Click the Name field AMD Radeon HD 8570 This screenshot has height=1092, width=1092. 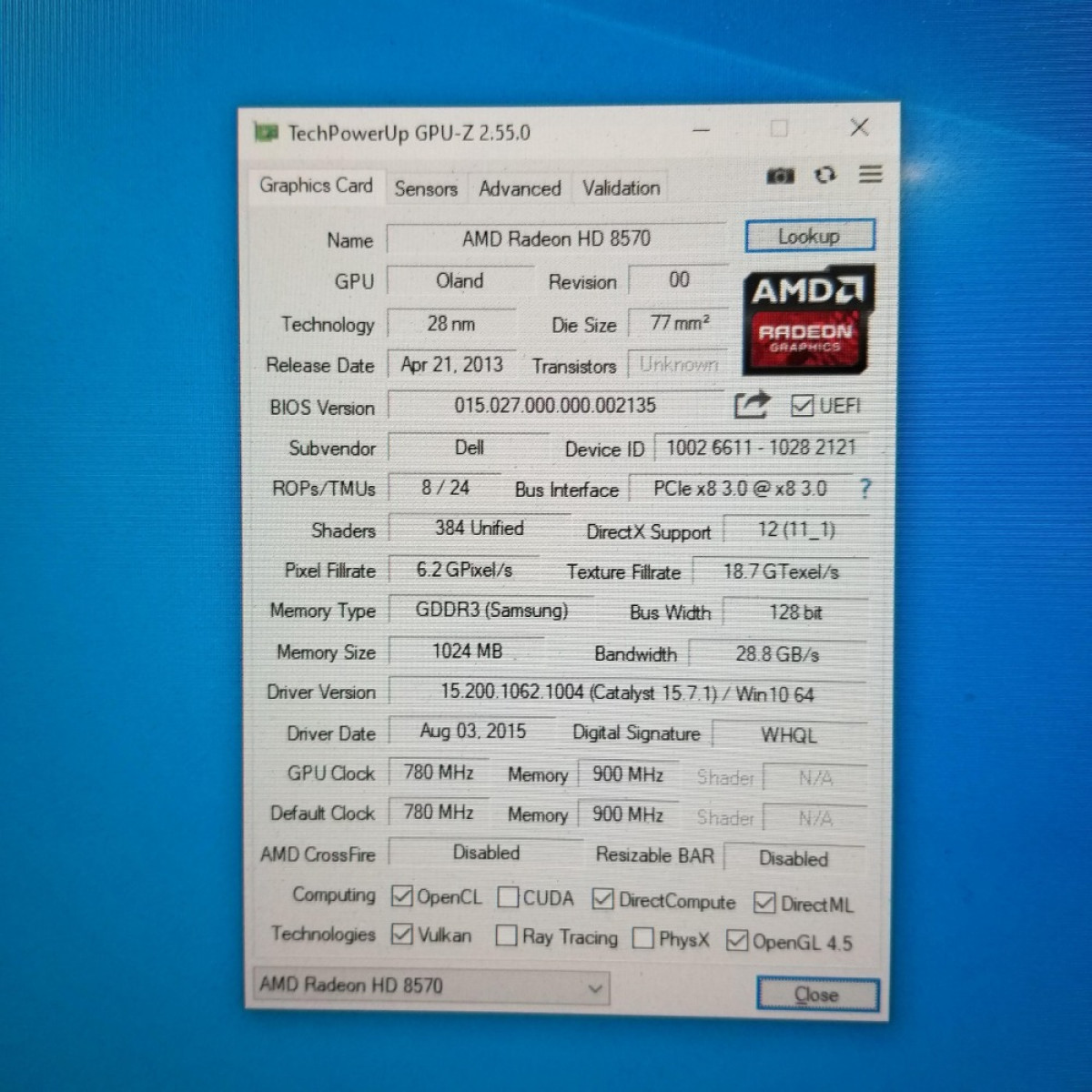pos(556,238)
